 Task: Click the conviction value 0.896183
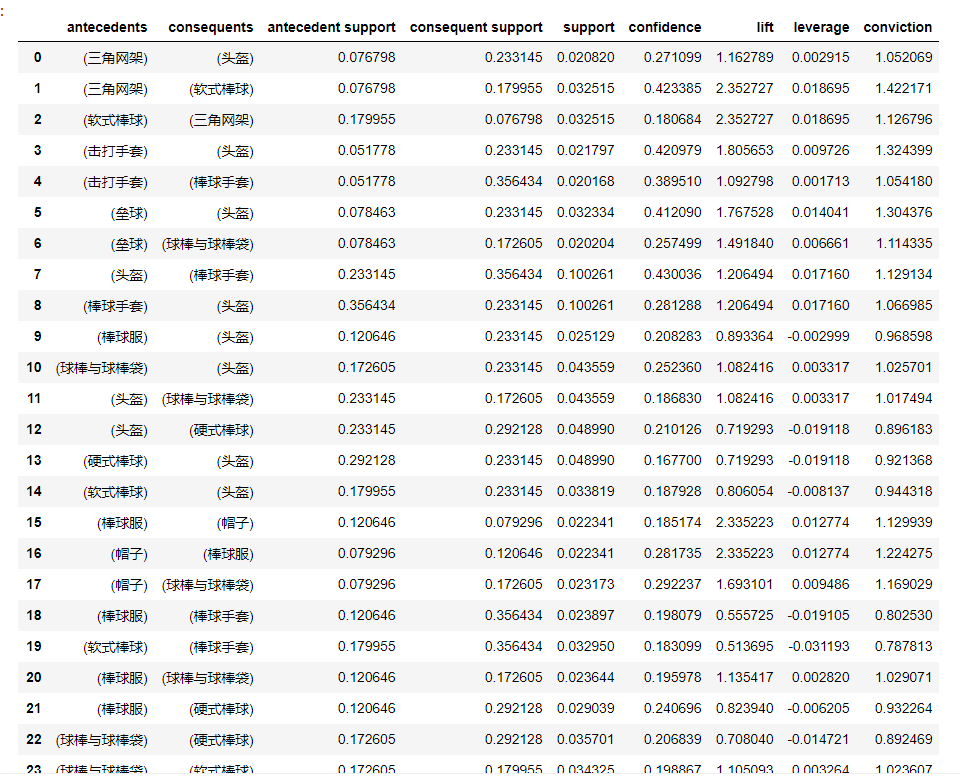tap(904, 430)
